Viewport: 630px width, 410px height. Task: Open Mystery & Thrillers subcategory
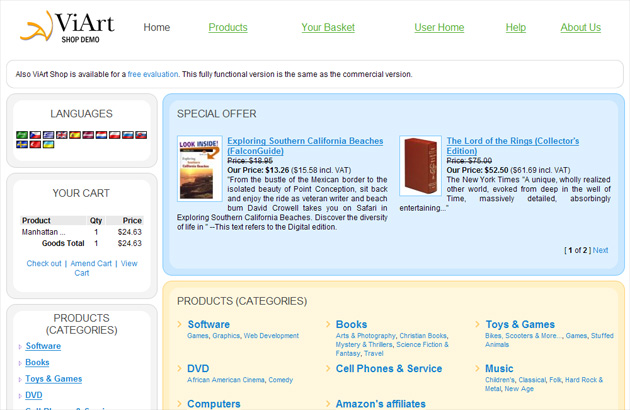(364, 345)
